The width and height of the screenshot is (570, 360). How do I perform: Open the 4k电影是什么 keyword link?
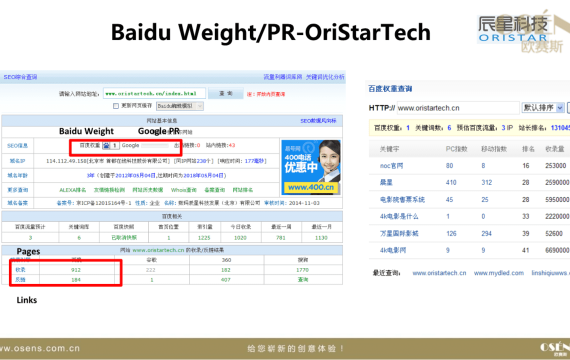pos(399,216)
